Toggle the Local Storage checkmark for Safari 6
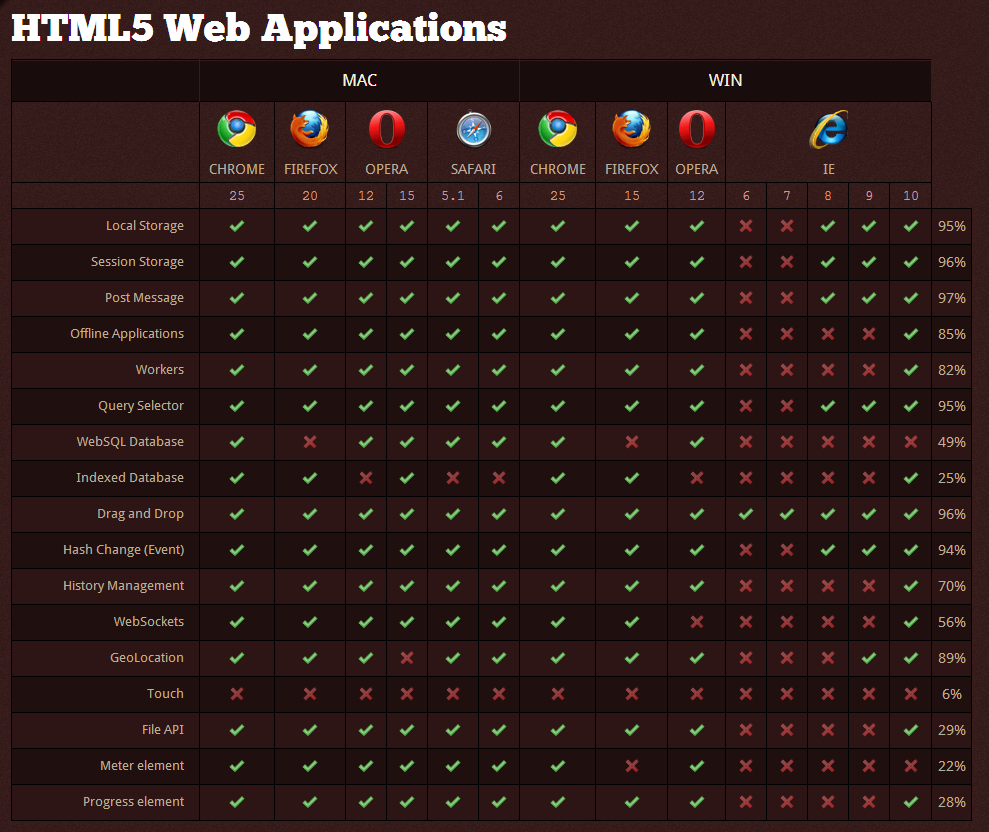 tap(498, 226)
